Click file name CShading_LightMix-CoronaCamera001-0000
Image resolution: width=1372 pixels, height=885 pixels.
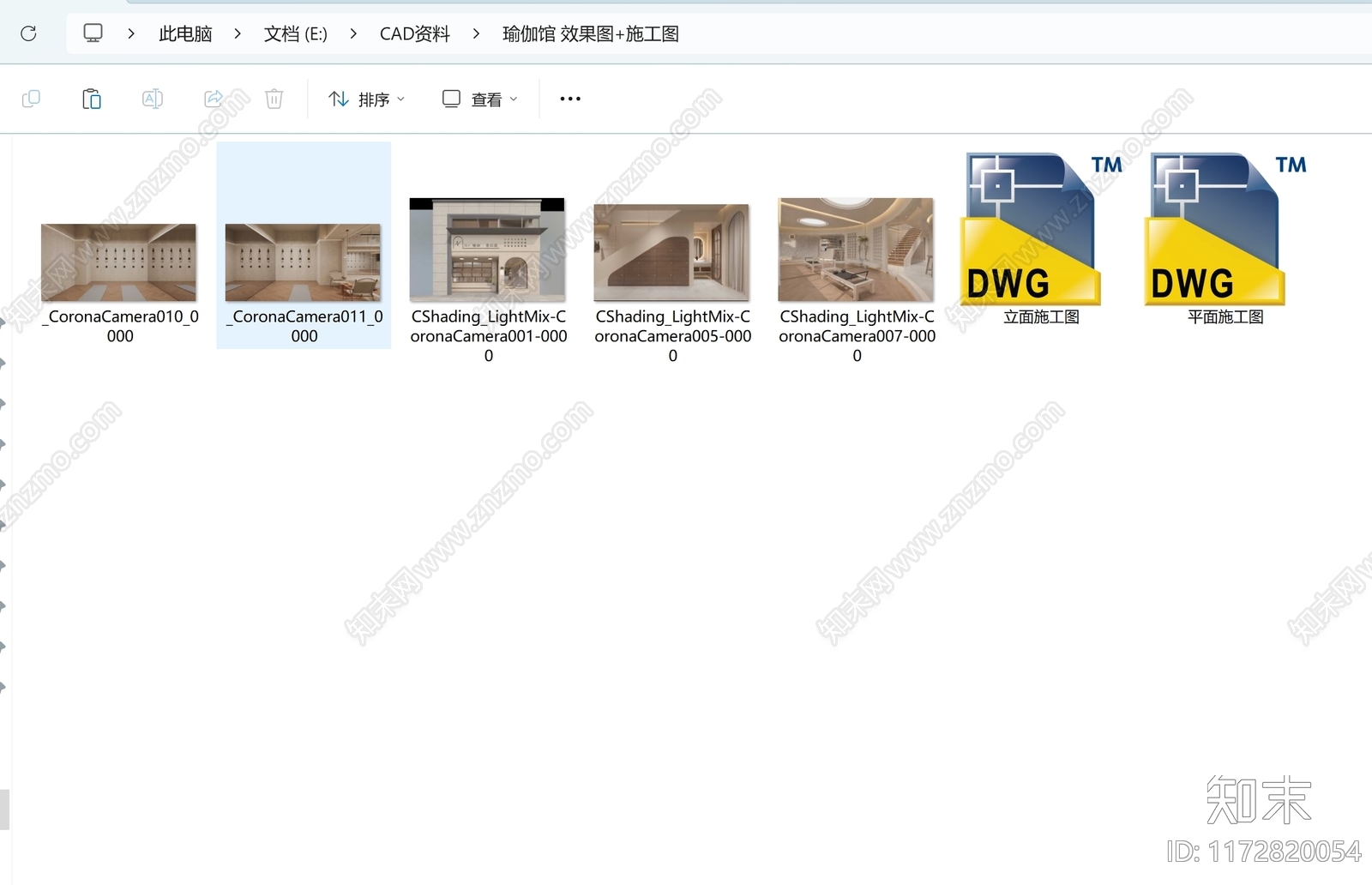pyautogui.click(x=489, y=336)
